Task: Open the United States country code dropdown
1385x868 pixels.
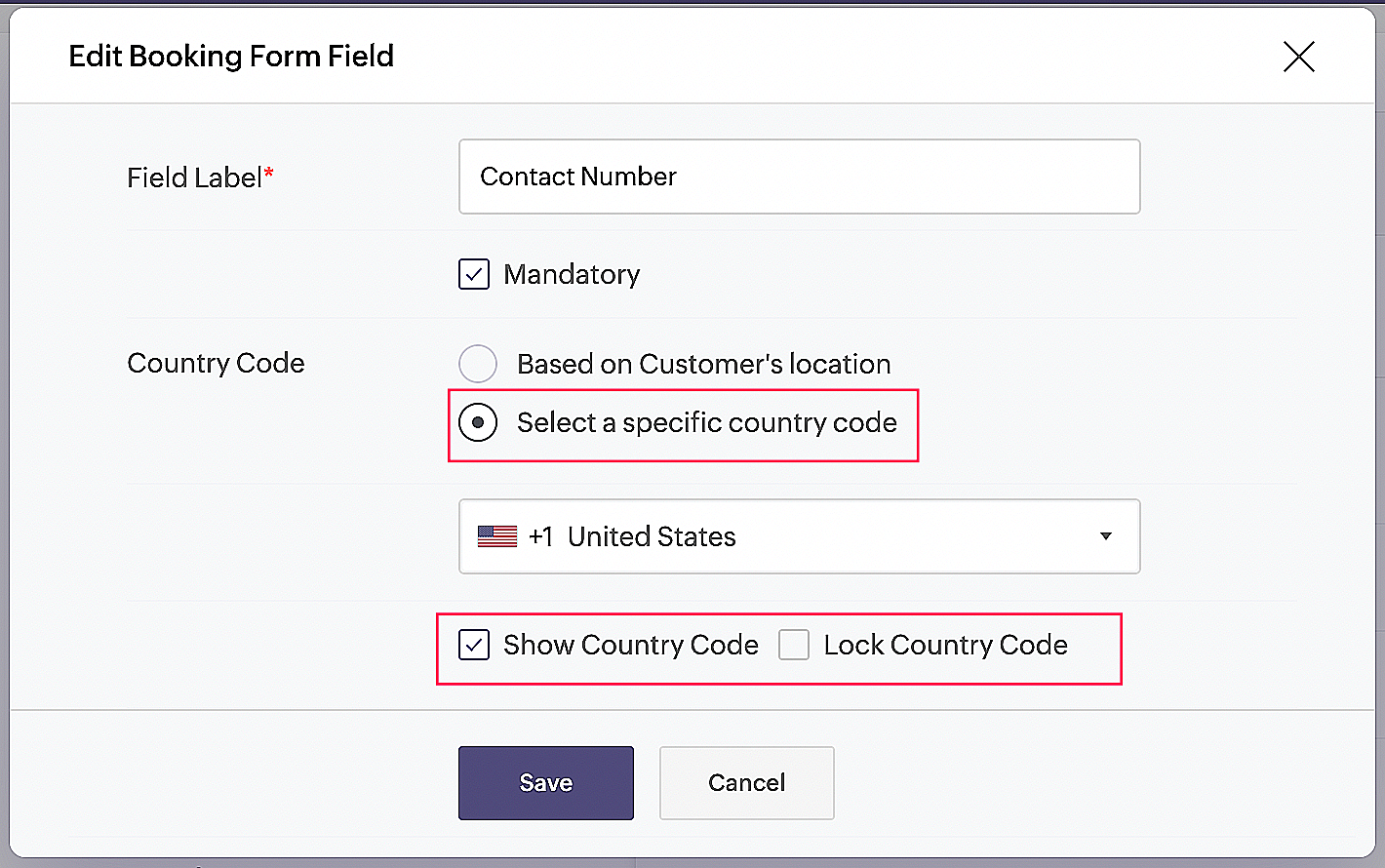Action: point(799,536)
